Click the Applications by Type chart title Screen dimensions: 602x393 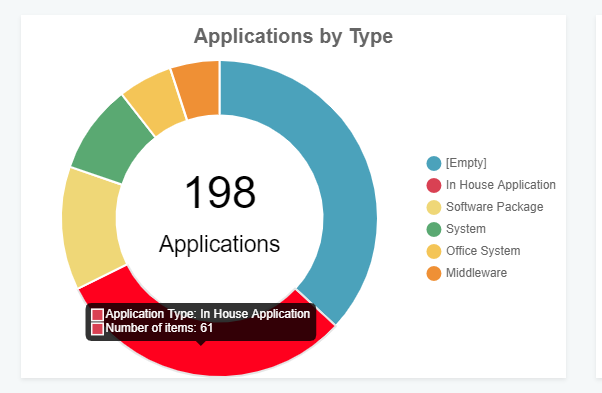293,36
